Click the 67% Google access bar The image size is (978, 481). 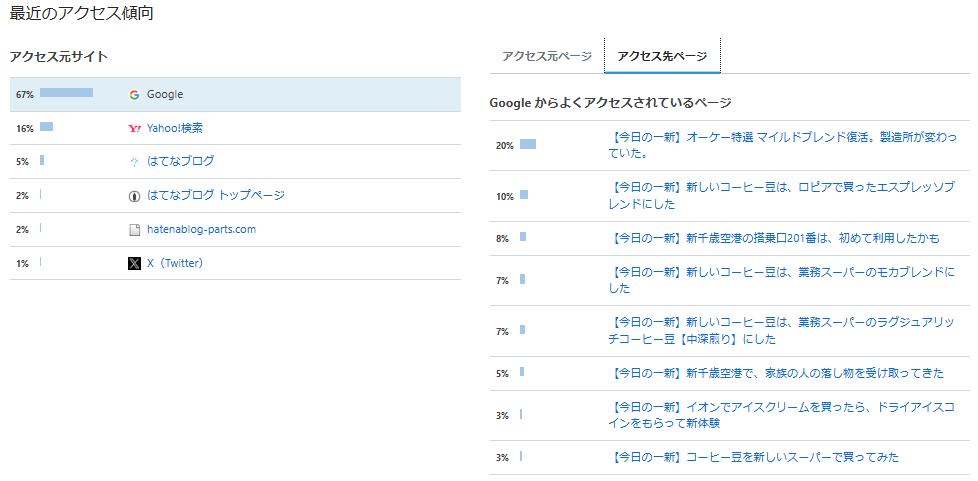click(x=66, y=92)
